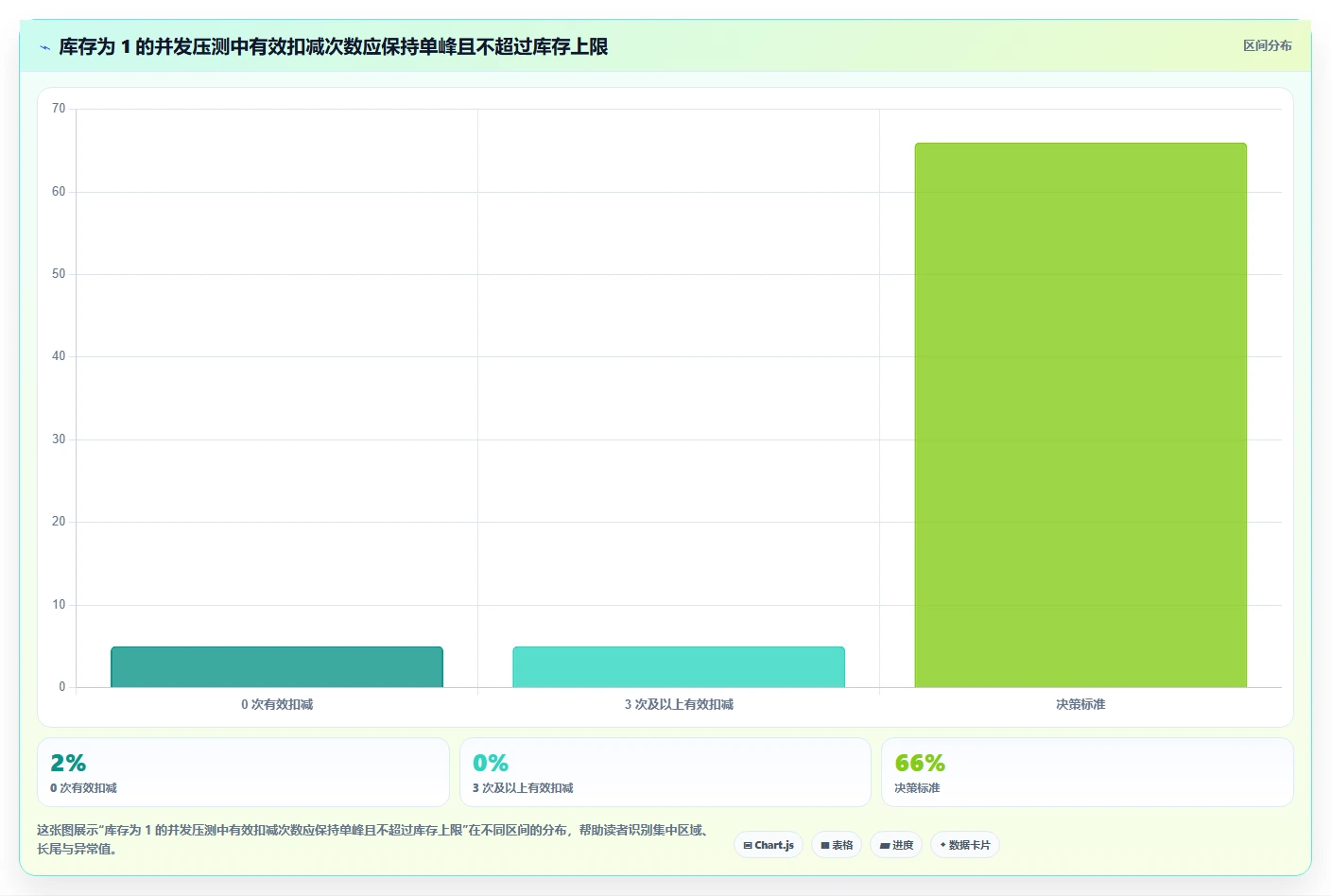Select the 数据卡片 tag
This screenshot has width=1331, height=896.
point(965,845)
